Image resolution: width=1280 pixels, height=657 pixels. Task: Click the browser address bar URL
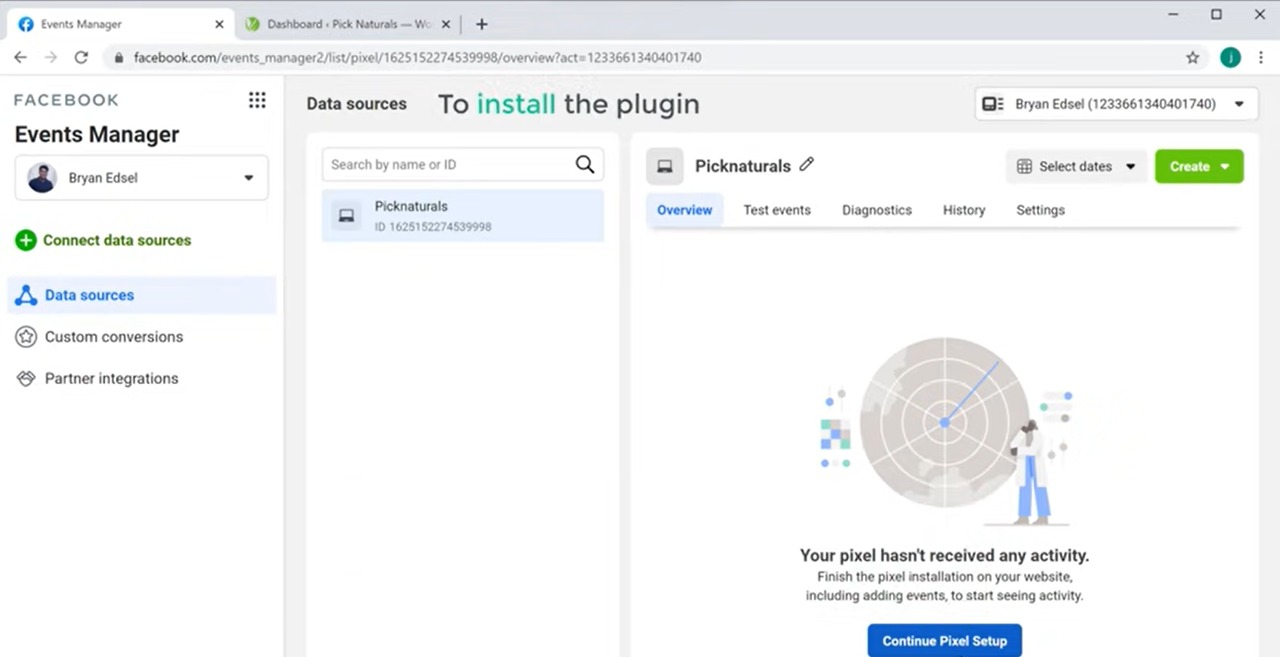(418, 58)
